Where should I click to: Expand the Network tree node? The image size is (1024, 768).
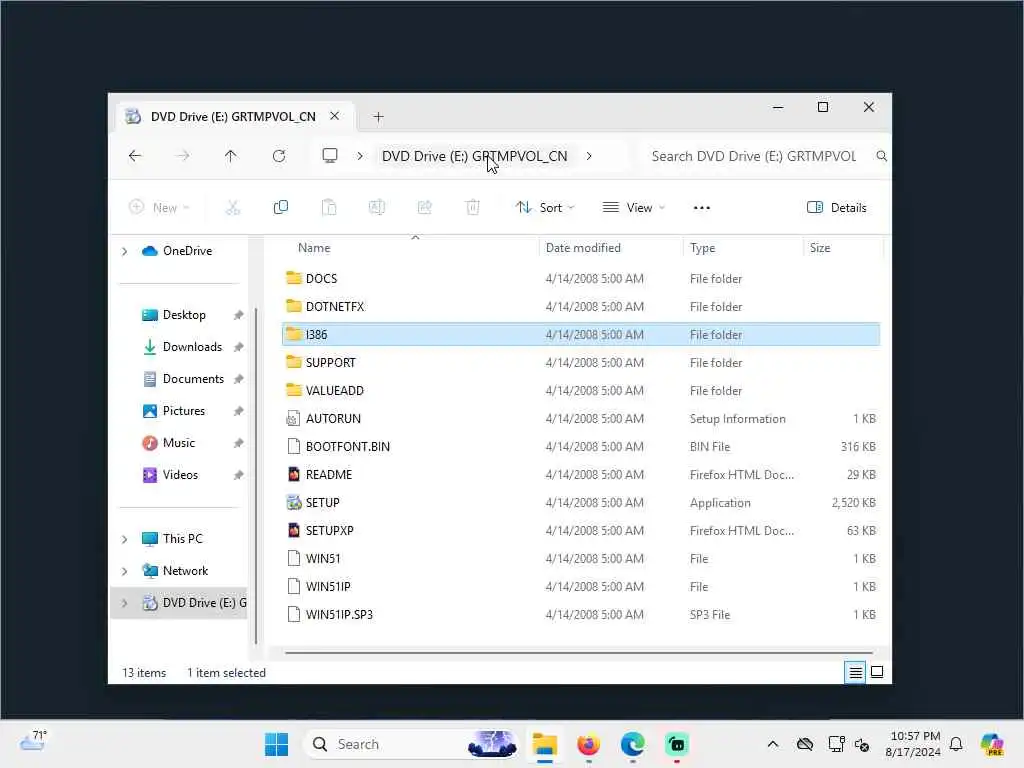(124, 571)
